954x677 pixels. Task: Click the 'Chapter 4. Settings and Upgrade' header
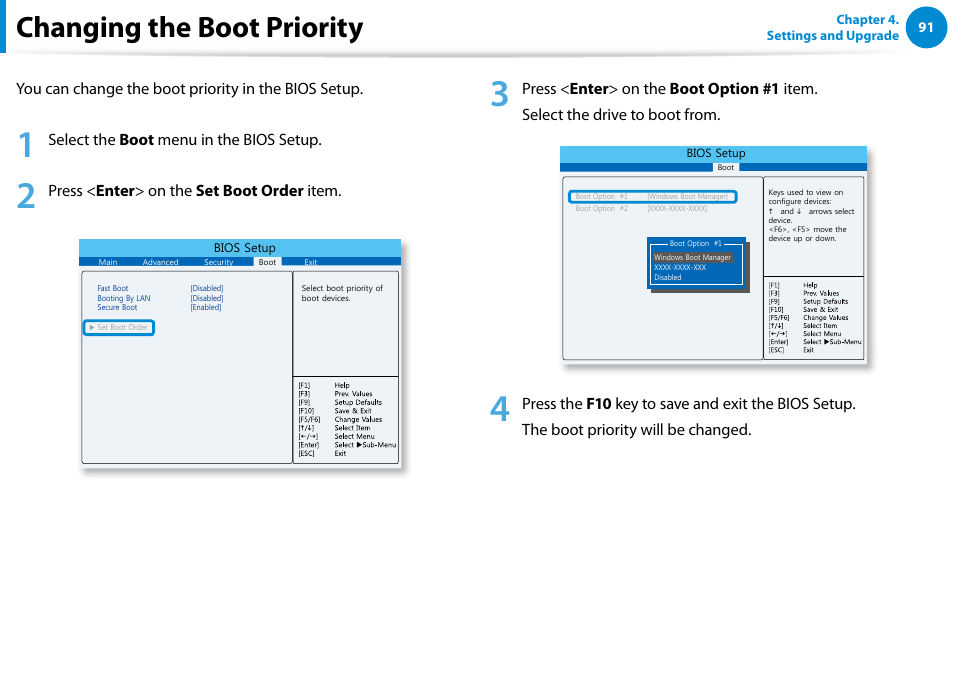pyautogui.click(x=832, y=27)
